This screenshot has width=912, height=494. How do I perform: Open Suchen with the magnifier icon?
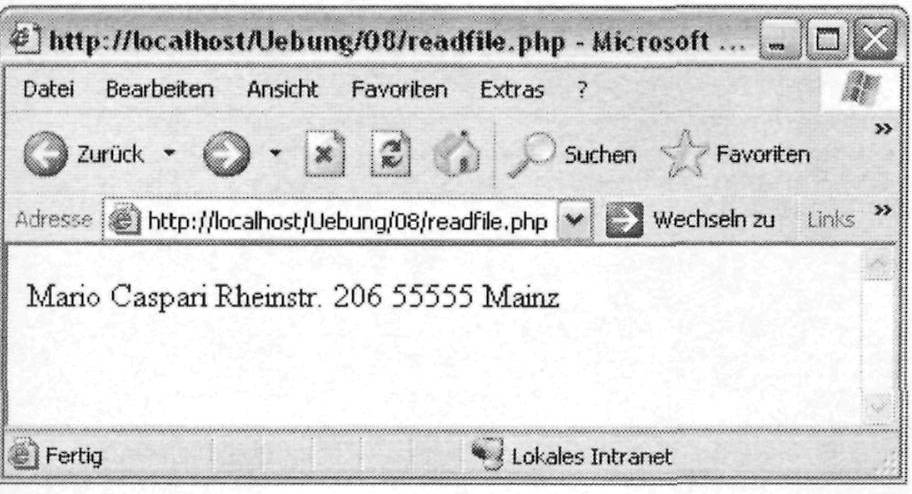(532, 154)
